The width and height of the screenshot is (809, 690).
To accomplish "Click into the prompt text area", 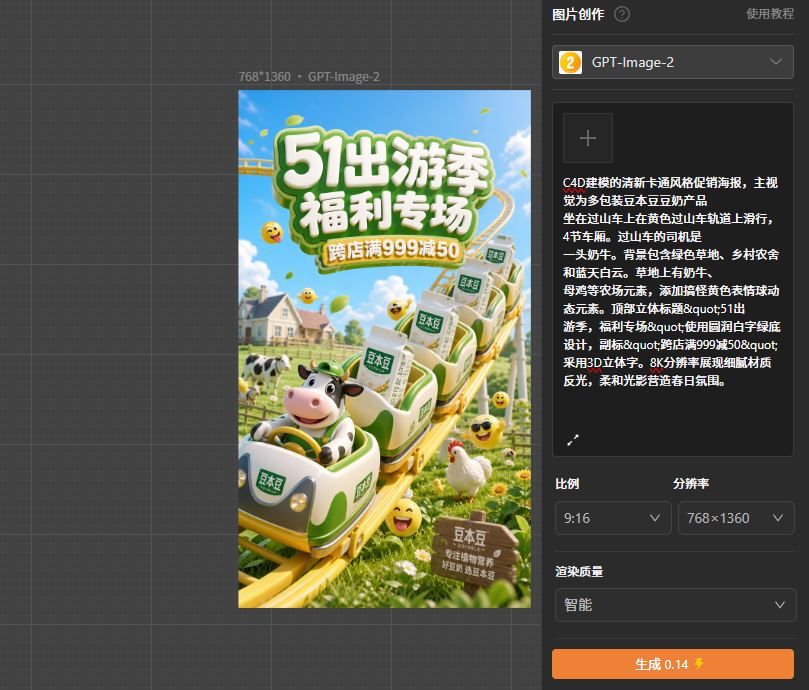I will pos(671,282).
